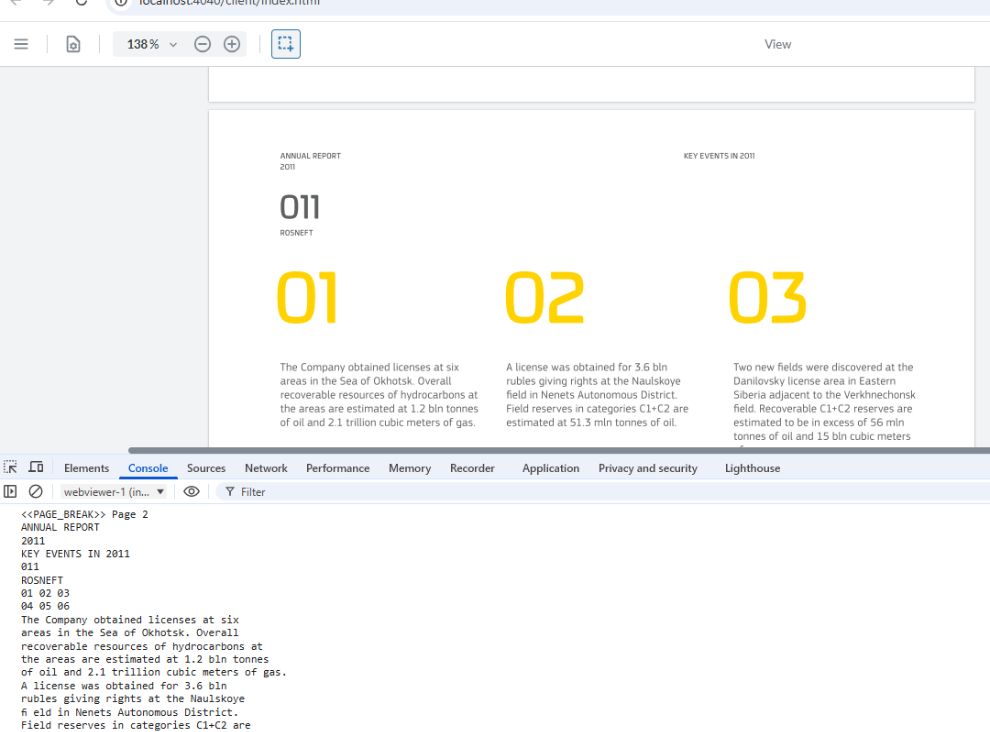Switch to the Recorder tab
Viewport: 990px width, 732px height.
tap(472, 468)
